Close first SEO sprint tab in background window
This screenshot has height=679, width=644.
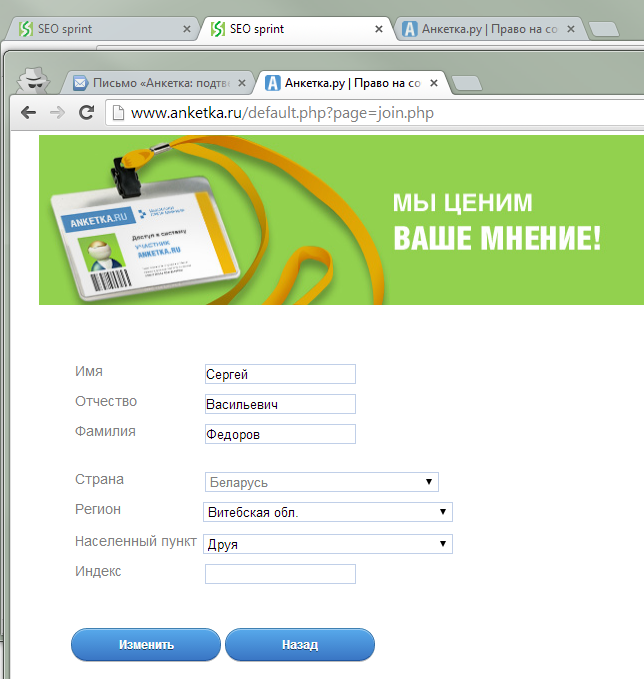[x=187, y=29]
